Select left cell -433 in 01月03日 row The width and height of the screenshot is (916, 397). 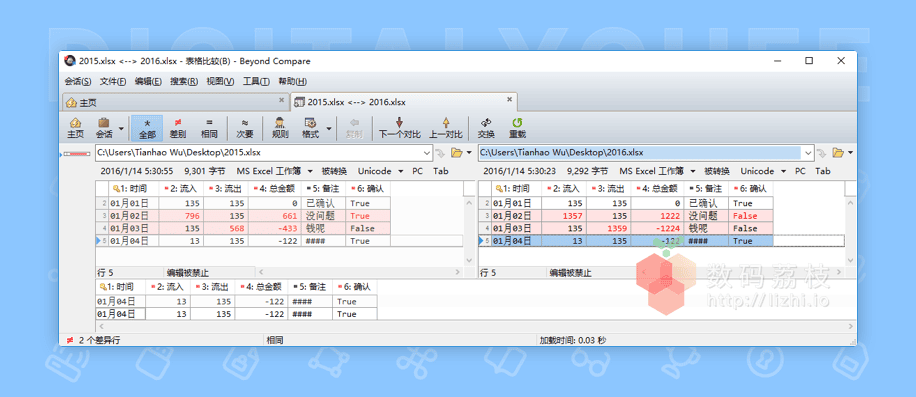pos(275,228)
